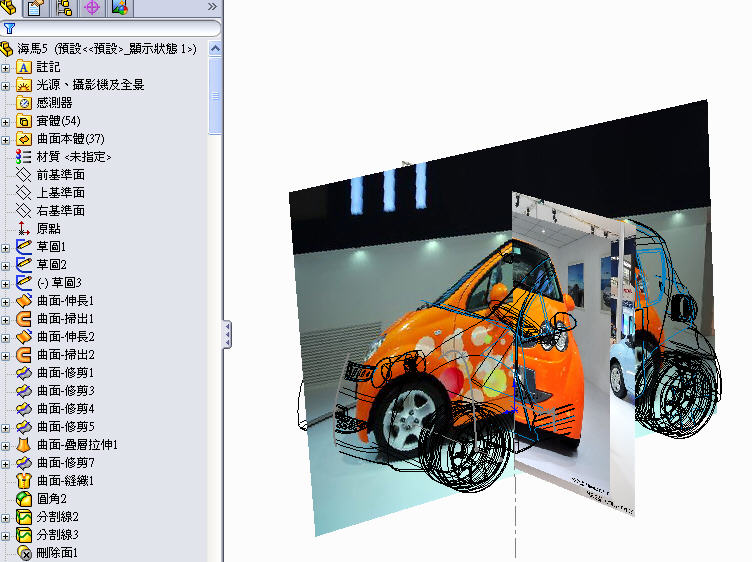Click the 草圖3 sketch icon
This screenshot has width=752, height=562.
point(24,282)
